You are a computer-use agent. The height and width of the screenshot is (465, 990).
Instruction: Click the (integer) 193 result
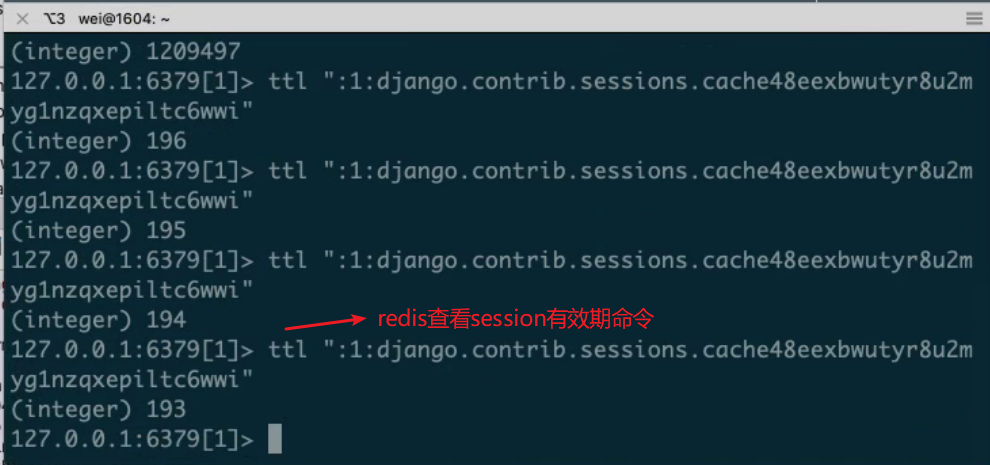[x=98, y=411]
